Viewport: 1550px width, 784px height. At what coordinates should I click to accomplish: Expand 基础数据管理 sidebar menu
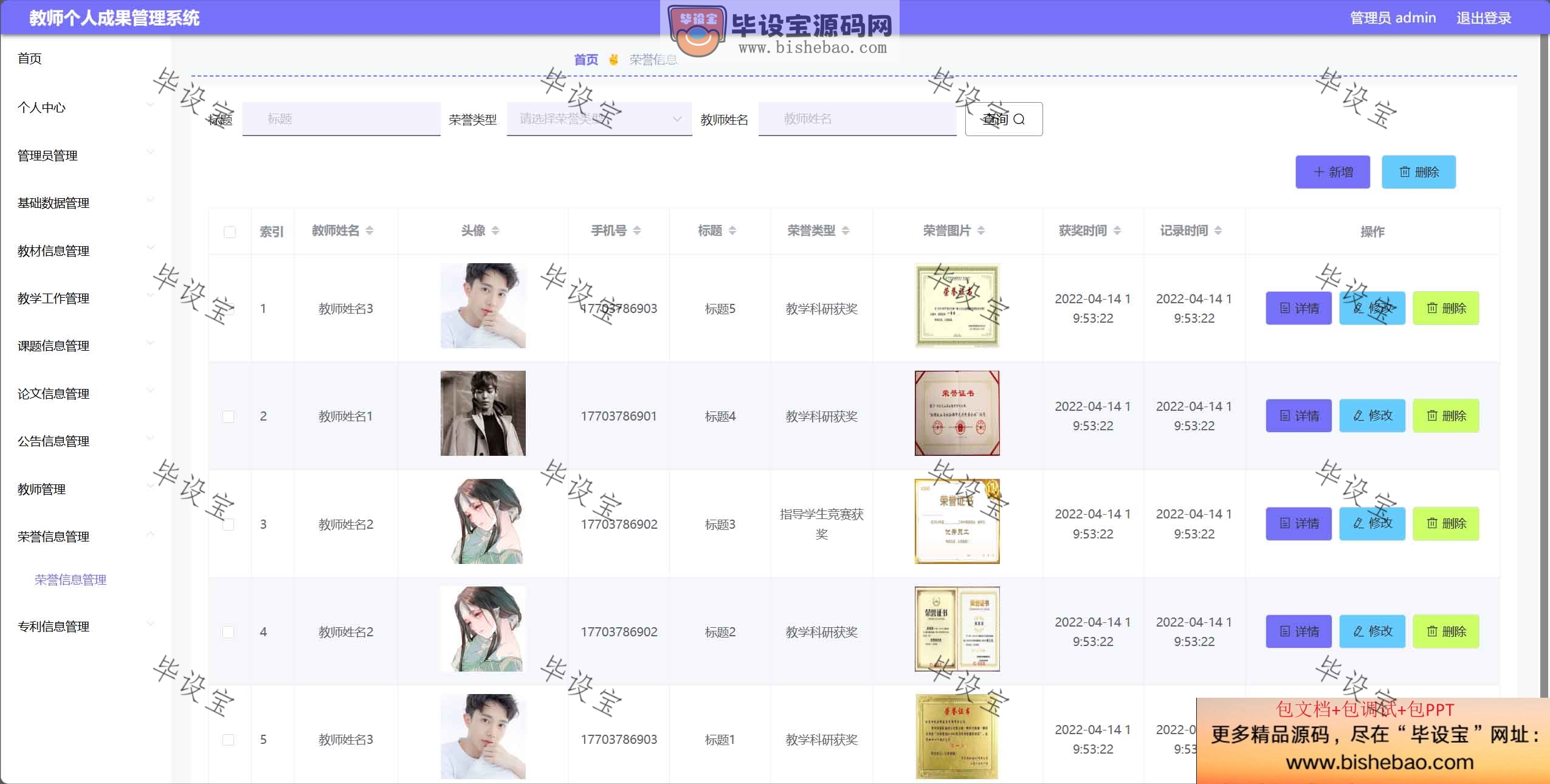[x=85, y=203]
